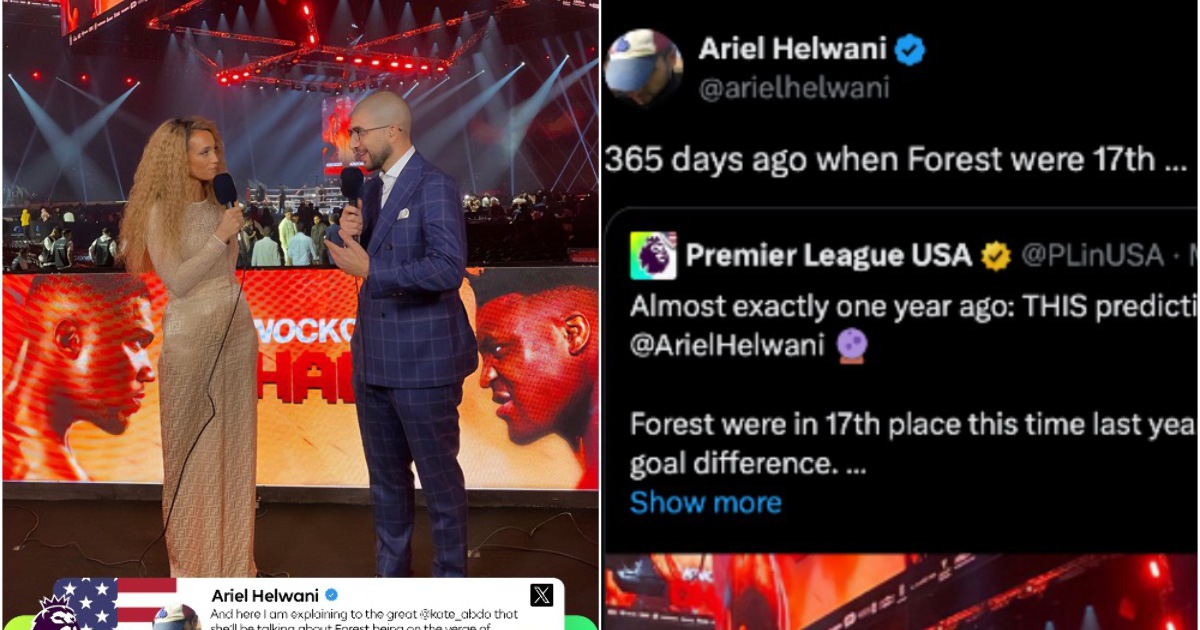Open Ariel Helwani's profile avatar in the tweet
The height and width of the screenshot is (630, 1200).
[643, 68]
